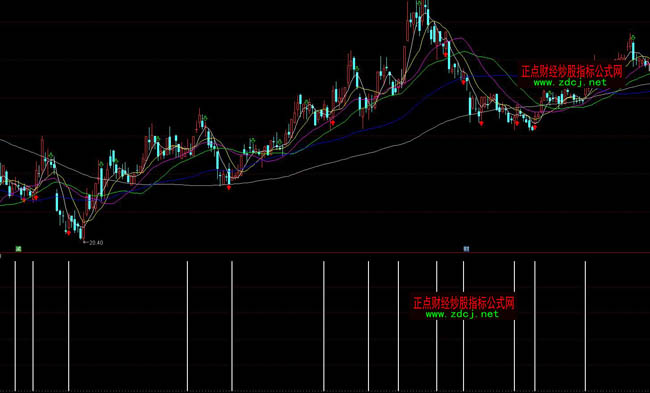Select the highest red arrow marker just after the top
Image resolution: width=650 pixels, height=393 pixels.
point(446,54)
